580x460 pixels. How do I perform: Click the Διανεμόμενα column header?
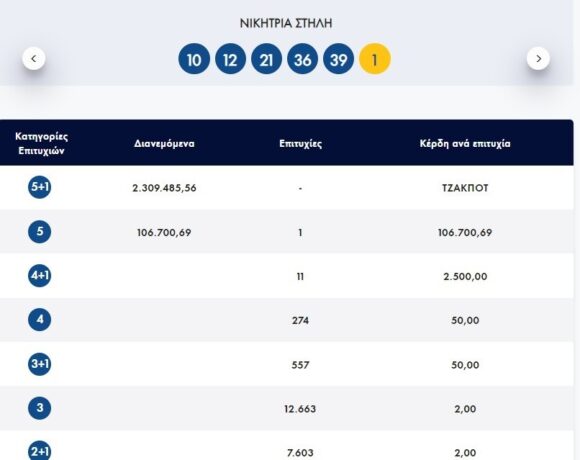(x=164, y=143)
